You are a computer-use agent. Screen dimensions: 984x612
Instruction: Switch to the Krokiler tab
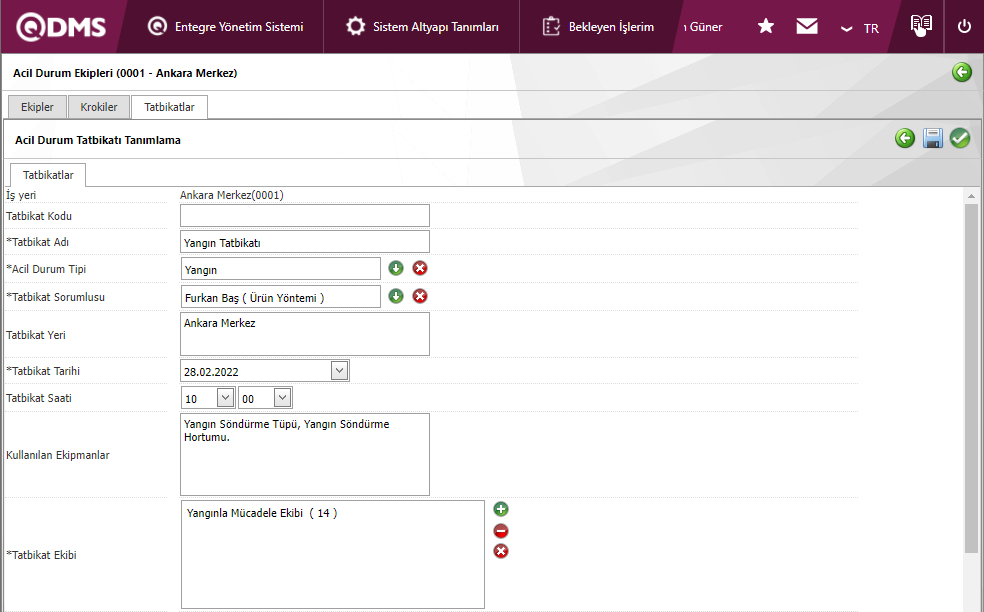click(99, 107)
